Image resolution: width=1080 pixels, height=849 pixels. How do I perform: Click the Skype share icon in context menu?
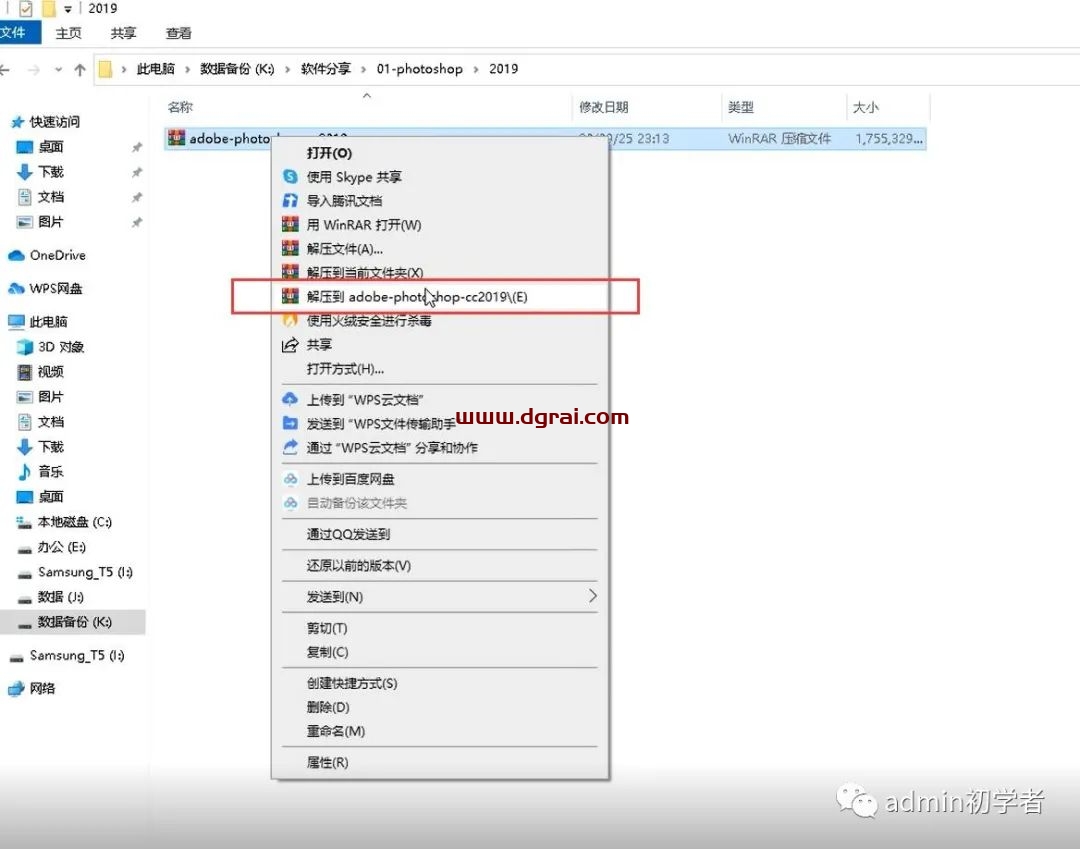click(x=290, y=177)
